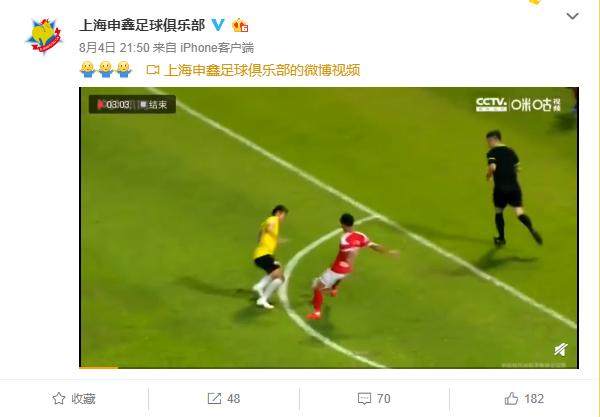Click the video camera icon before link

[x=153, y=70]
